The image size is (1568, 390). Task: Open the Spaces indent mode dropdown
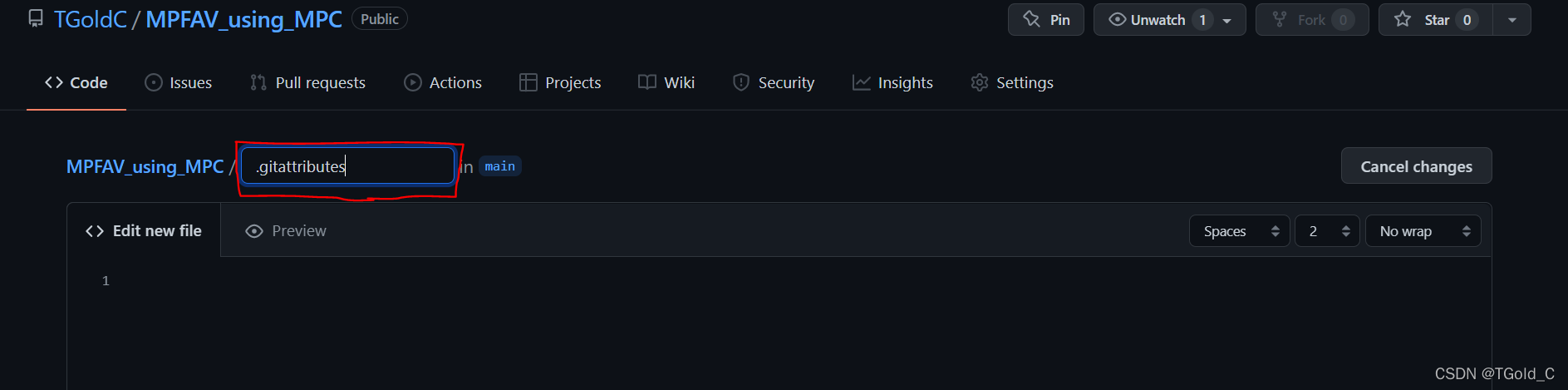pos(1240,231)
